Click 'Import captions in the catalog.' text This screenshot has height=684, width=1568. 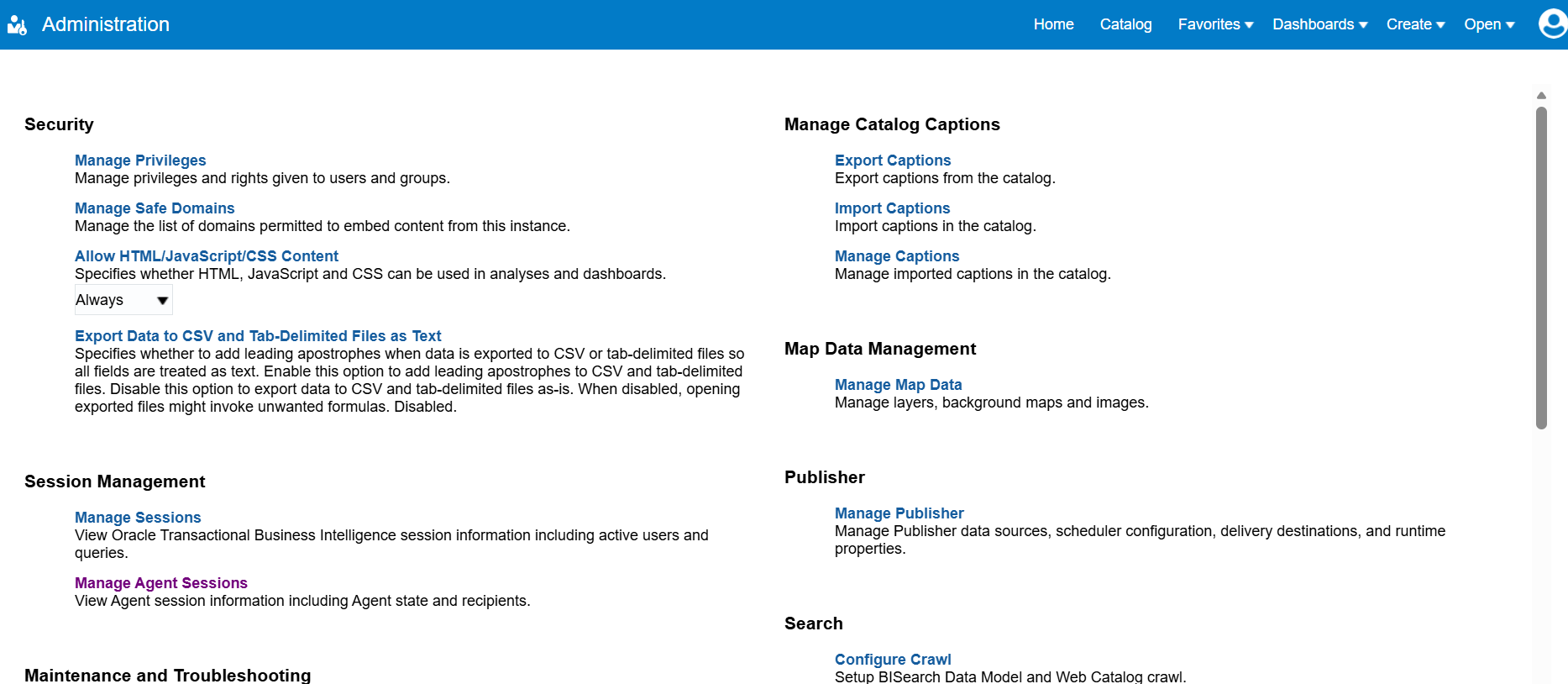click(936, 226)
